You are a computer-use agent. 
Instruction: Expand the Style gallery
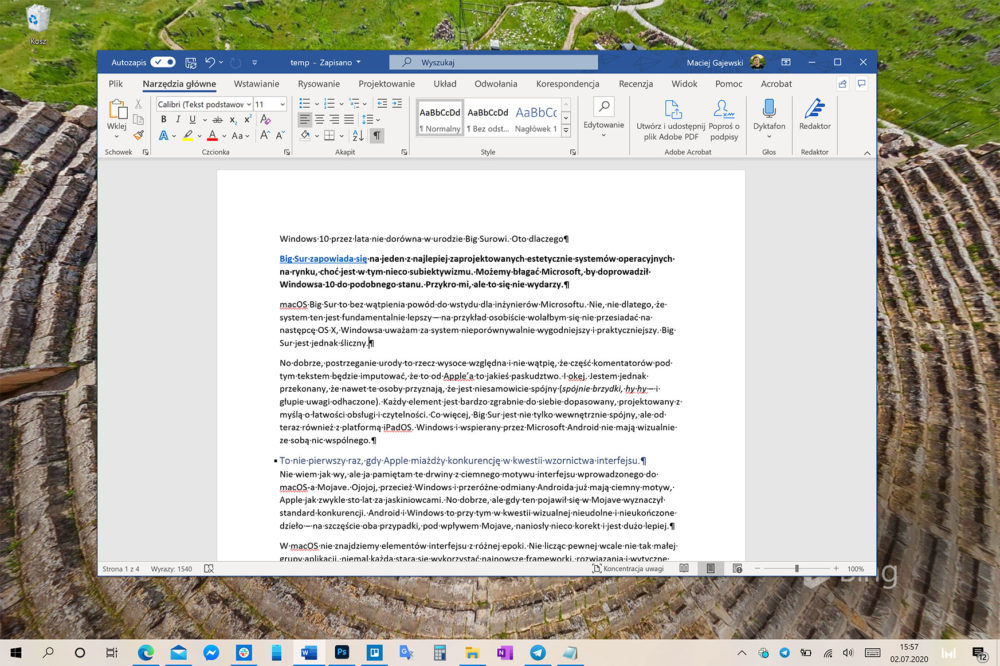(x=566, y=130)
